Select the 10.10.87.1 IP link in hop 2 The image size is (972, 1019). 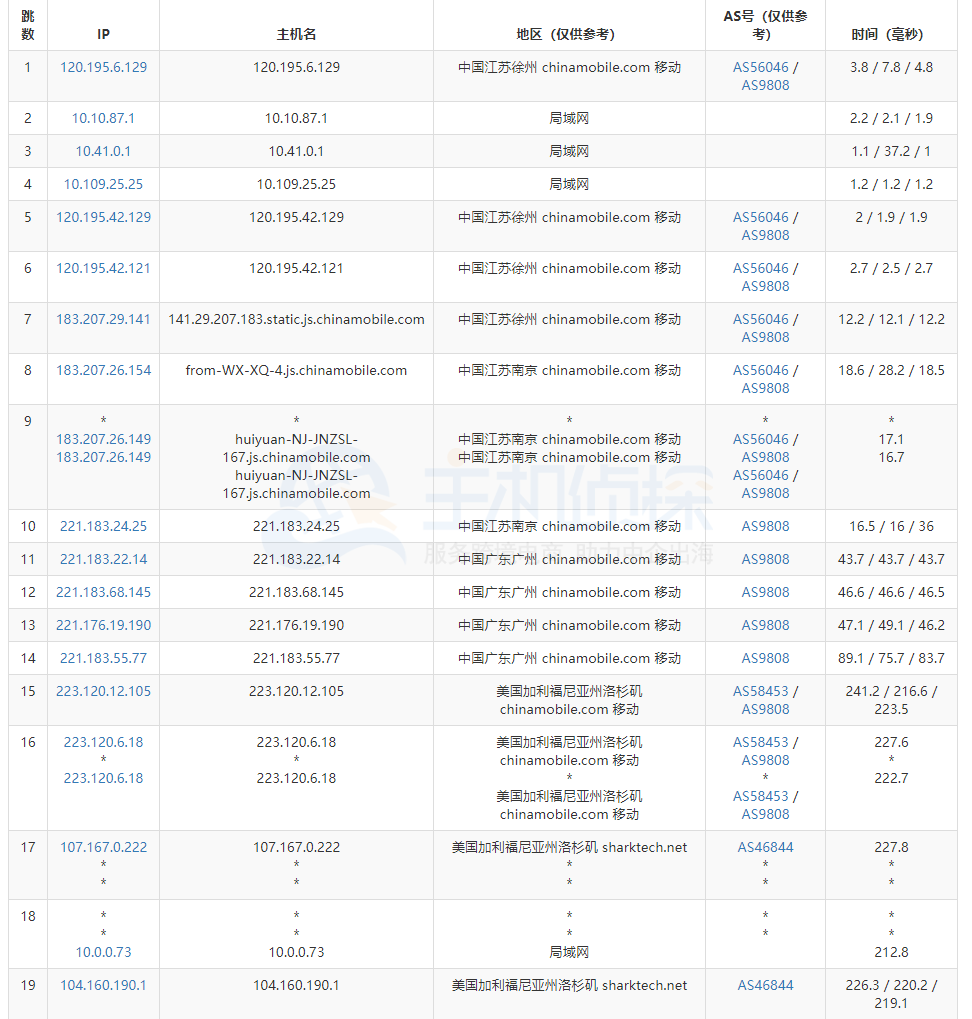pos(103,117)
